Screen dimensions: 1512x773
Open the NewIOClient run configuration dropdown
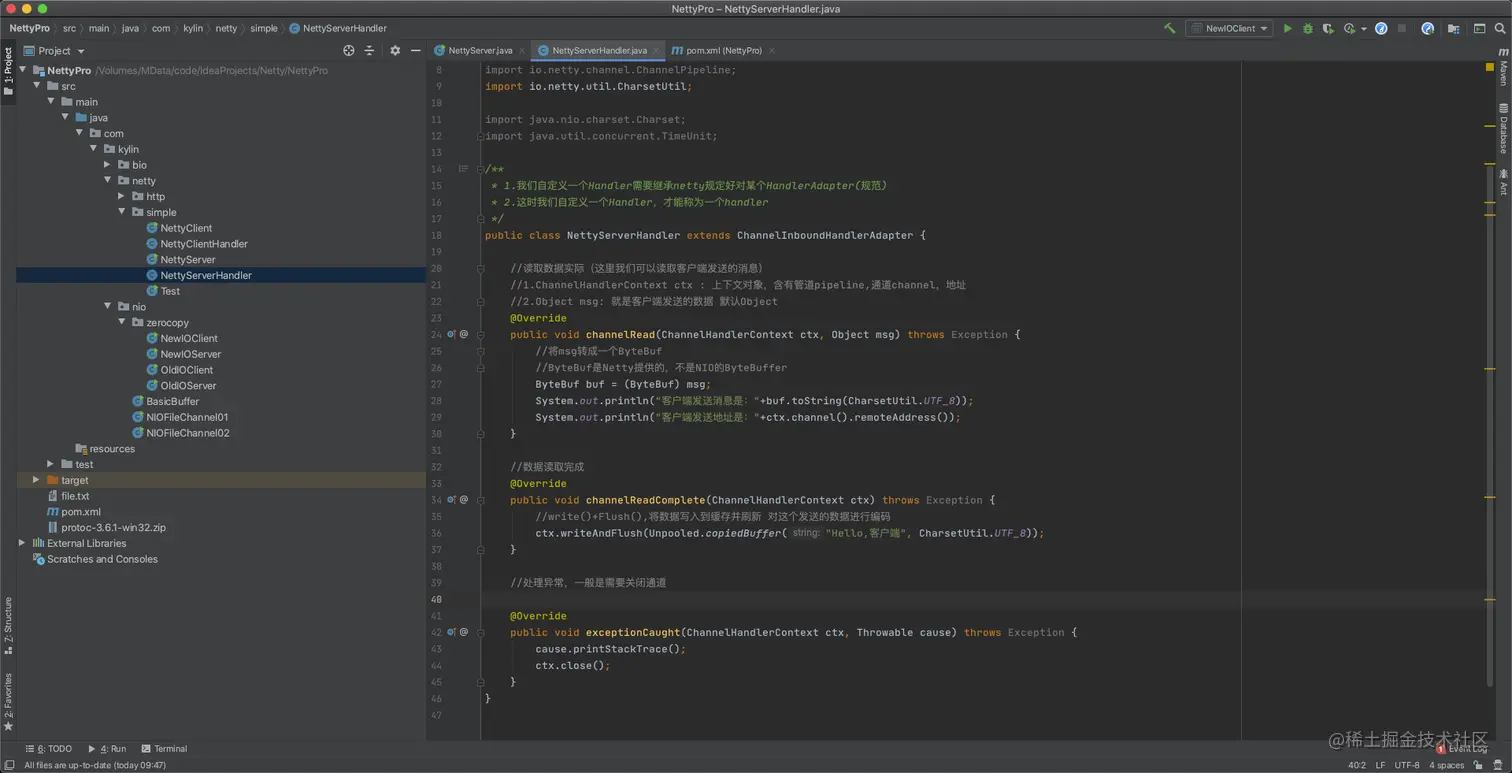[x=1229, y=29]
